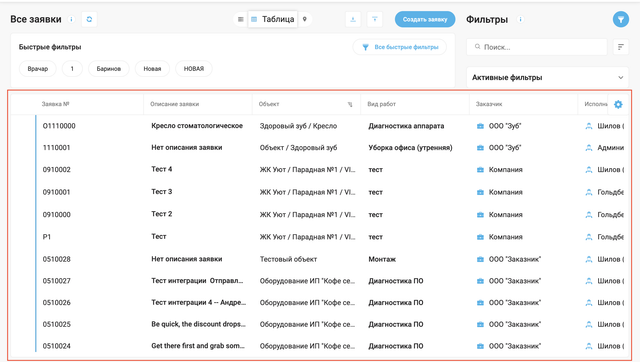Open Все быстрые фильтры
This screenshot has width=640, height=362.
(x=400, y=47)
